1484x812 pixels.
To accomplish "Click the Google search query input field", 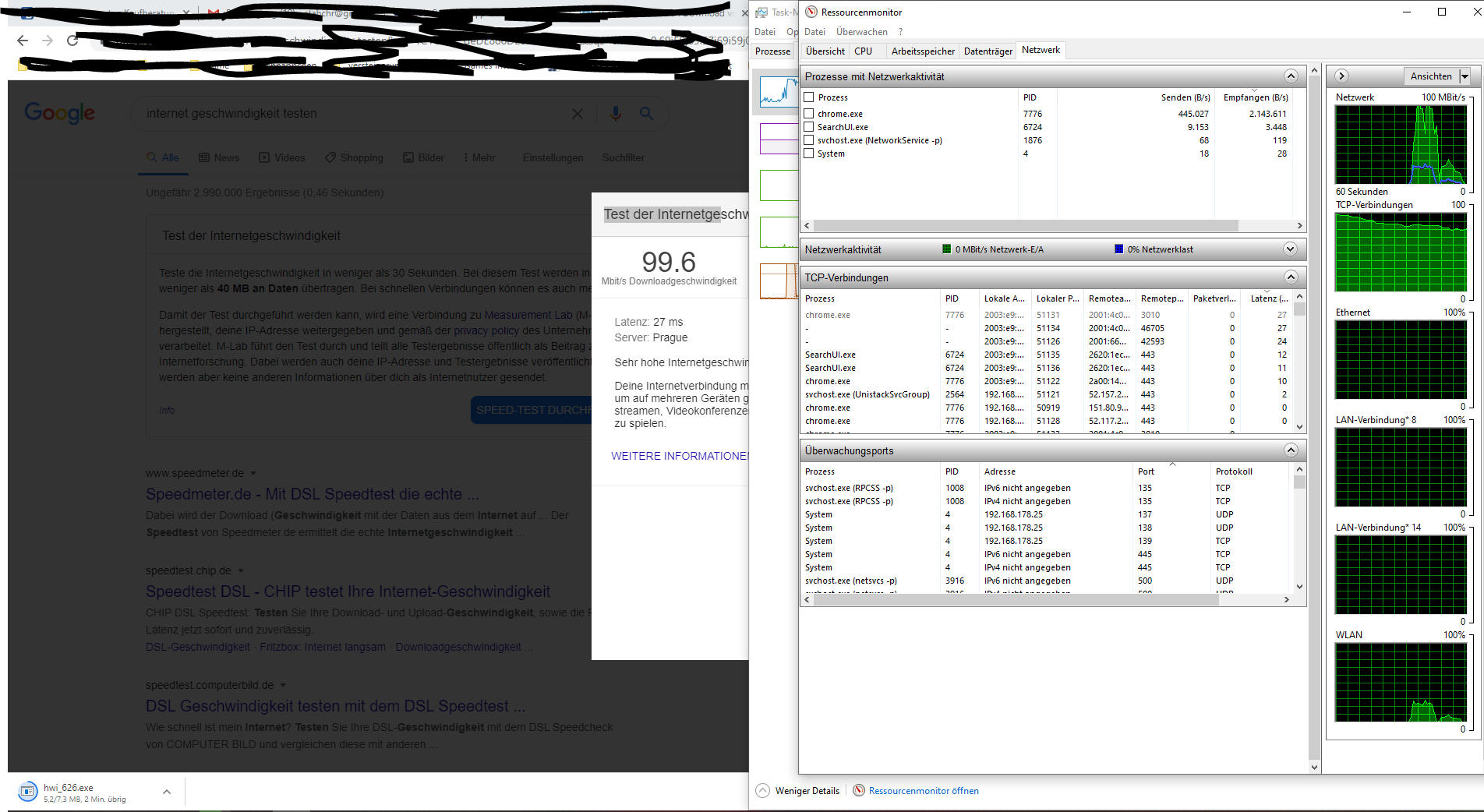I will pyautogui.click(x=351, y=114).
